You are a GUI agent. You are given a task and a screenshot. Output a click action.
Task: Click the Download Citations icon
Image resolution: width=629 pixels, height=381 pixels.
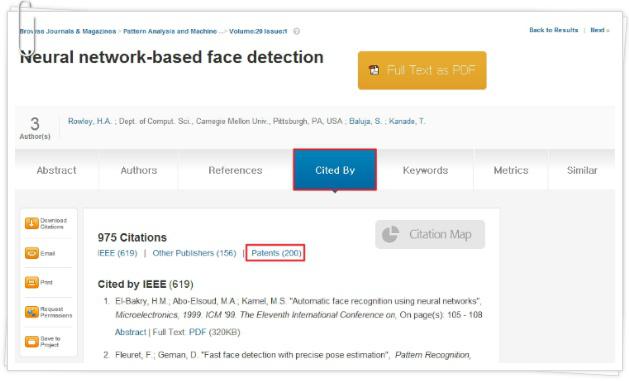click(x=32, y=223)
